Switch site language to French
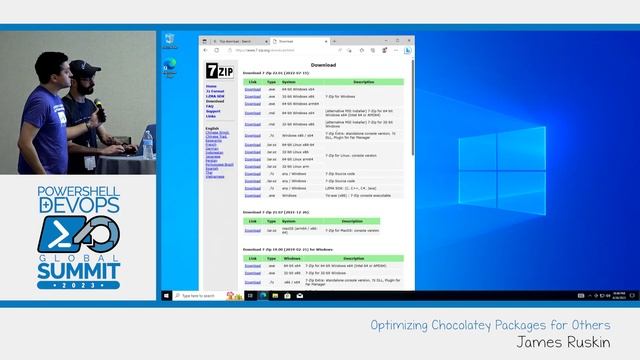 [211, 144]
